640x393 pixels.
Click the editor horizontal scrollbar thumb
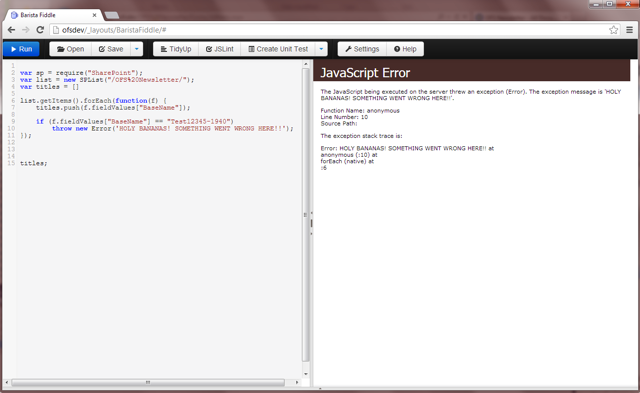point(148,382)
